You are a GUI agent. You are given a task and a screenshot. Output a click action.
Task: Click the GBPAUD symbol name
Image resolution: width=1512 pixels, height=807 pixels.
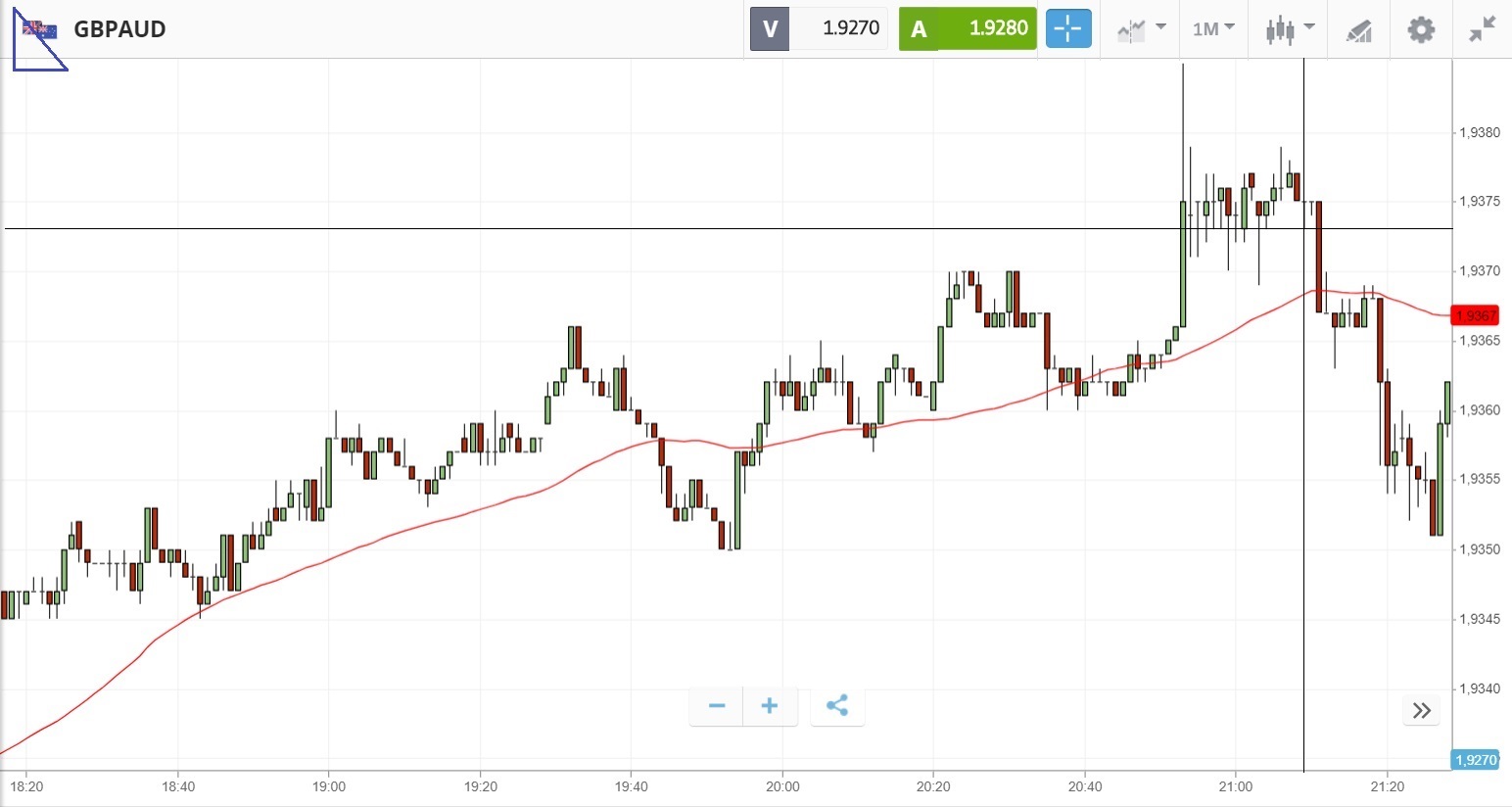119,29
